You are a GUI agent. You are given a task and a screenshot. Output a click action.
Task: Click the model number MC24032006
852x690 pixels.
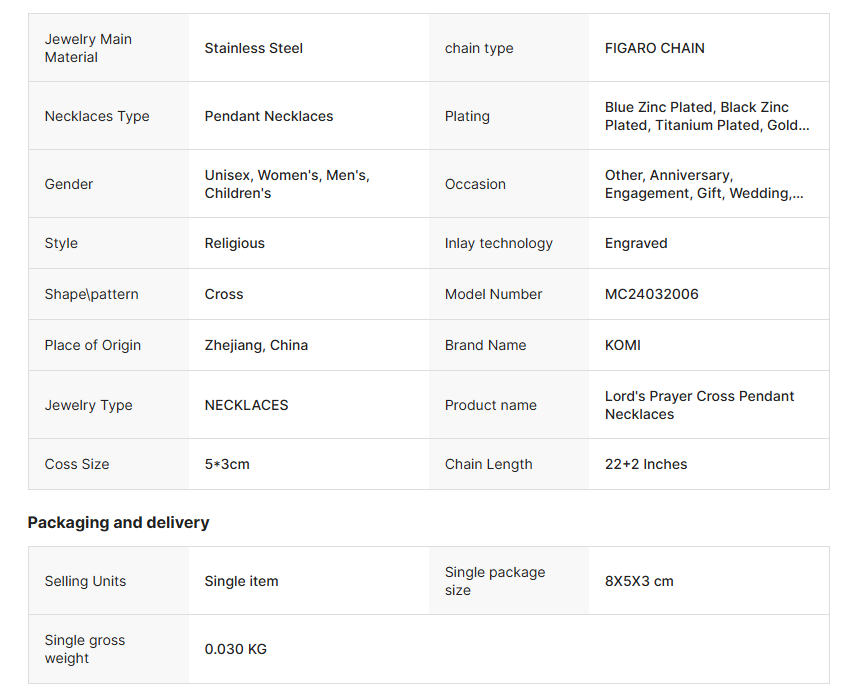651,294
